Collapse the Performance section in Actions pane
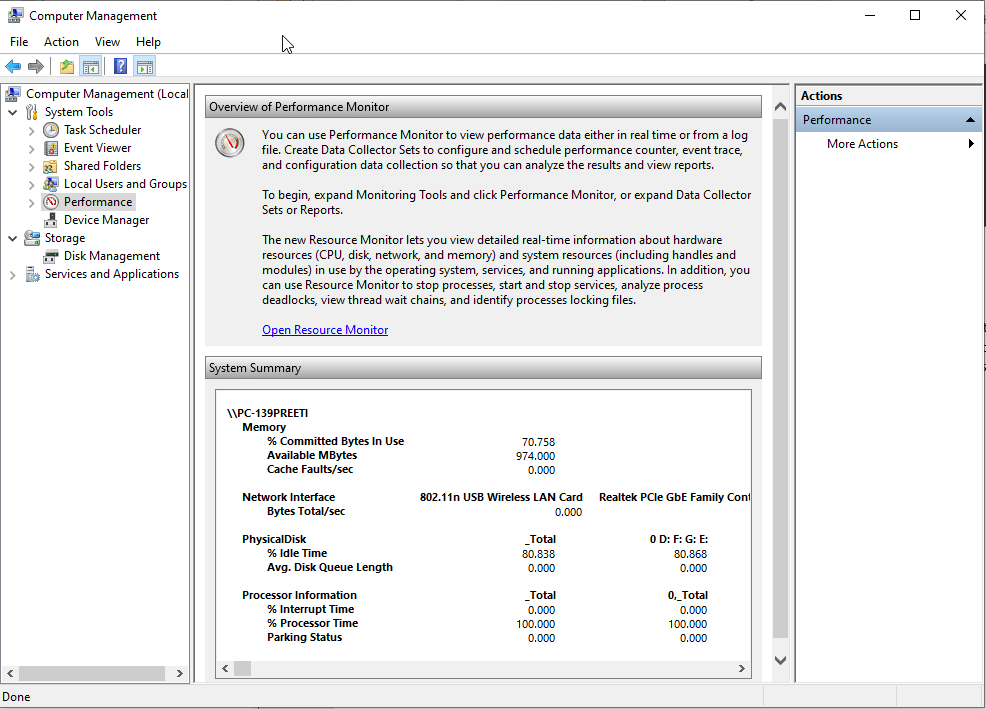This screenshot has width=986, height=709. click(x=970, y=120)
